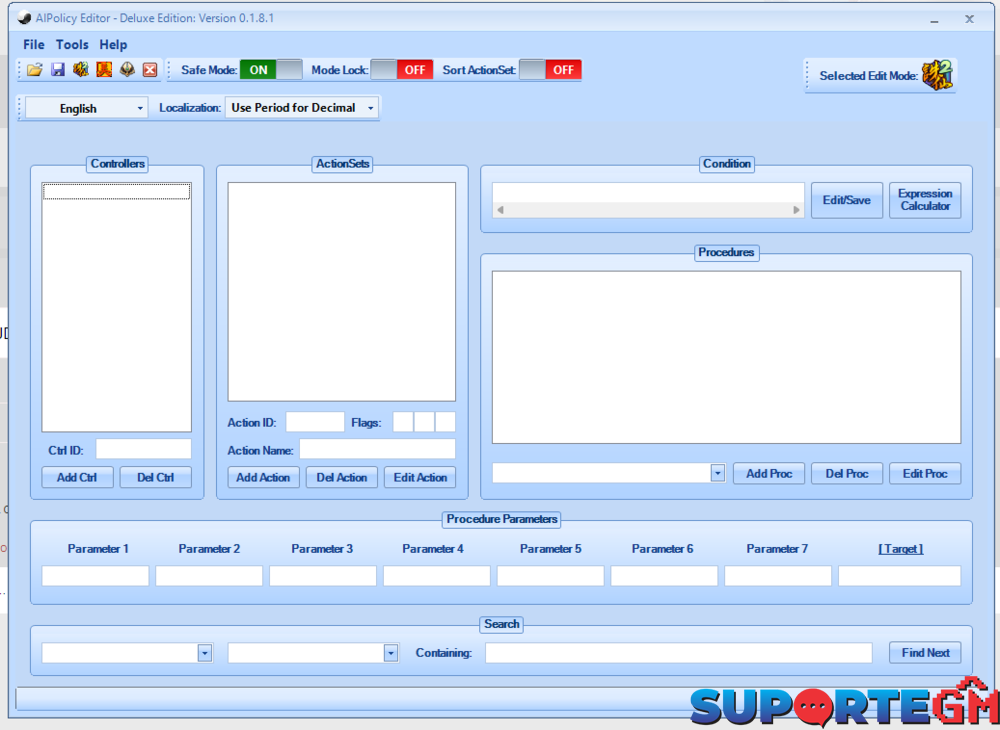Toggle the Sort ActionSet switch
The image size is (1000, 730).
pyautogui.click(x=550, y=70)
